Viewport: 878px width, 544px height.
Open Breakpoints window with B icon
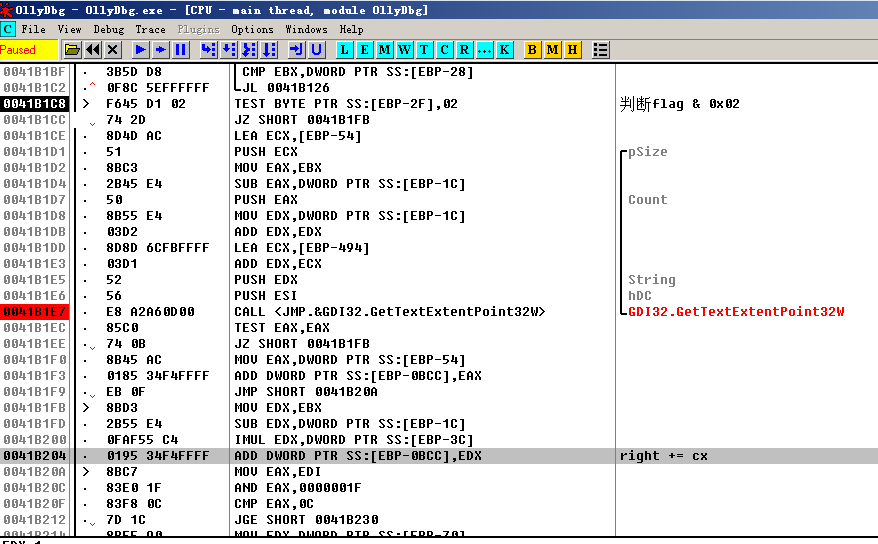click(532, 50)
